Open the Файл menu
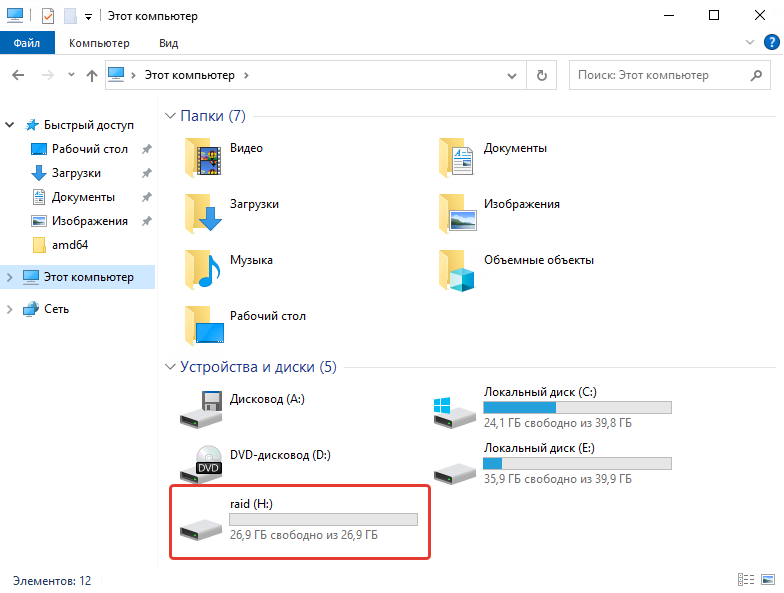Screen dimensions: 784x593 coord(27,43)
